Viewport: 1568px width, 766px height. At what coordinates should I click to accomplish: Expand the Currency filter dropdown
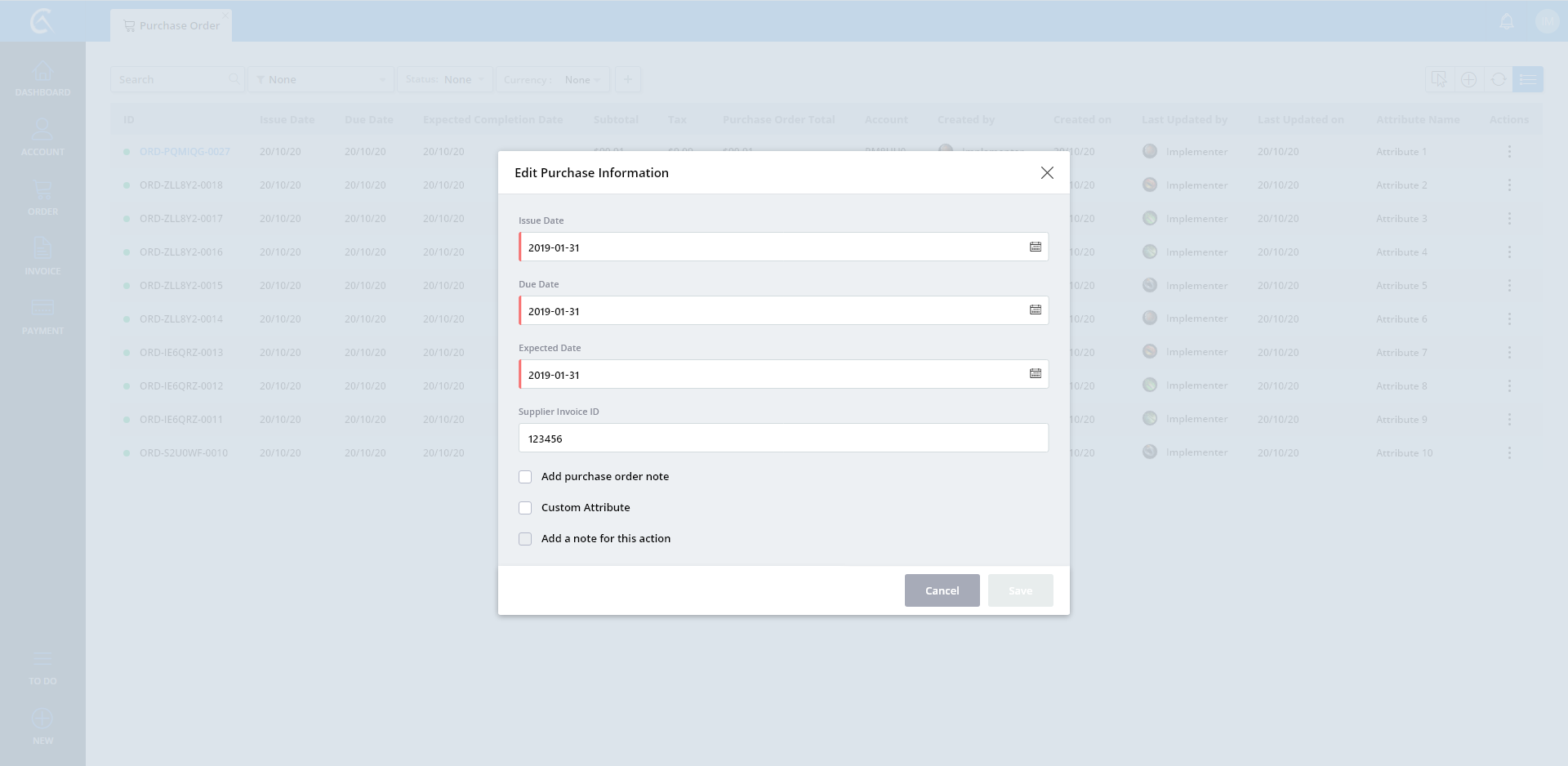click(553, 79)
